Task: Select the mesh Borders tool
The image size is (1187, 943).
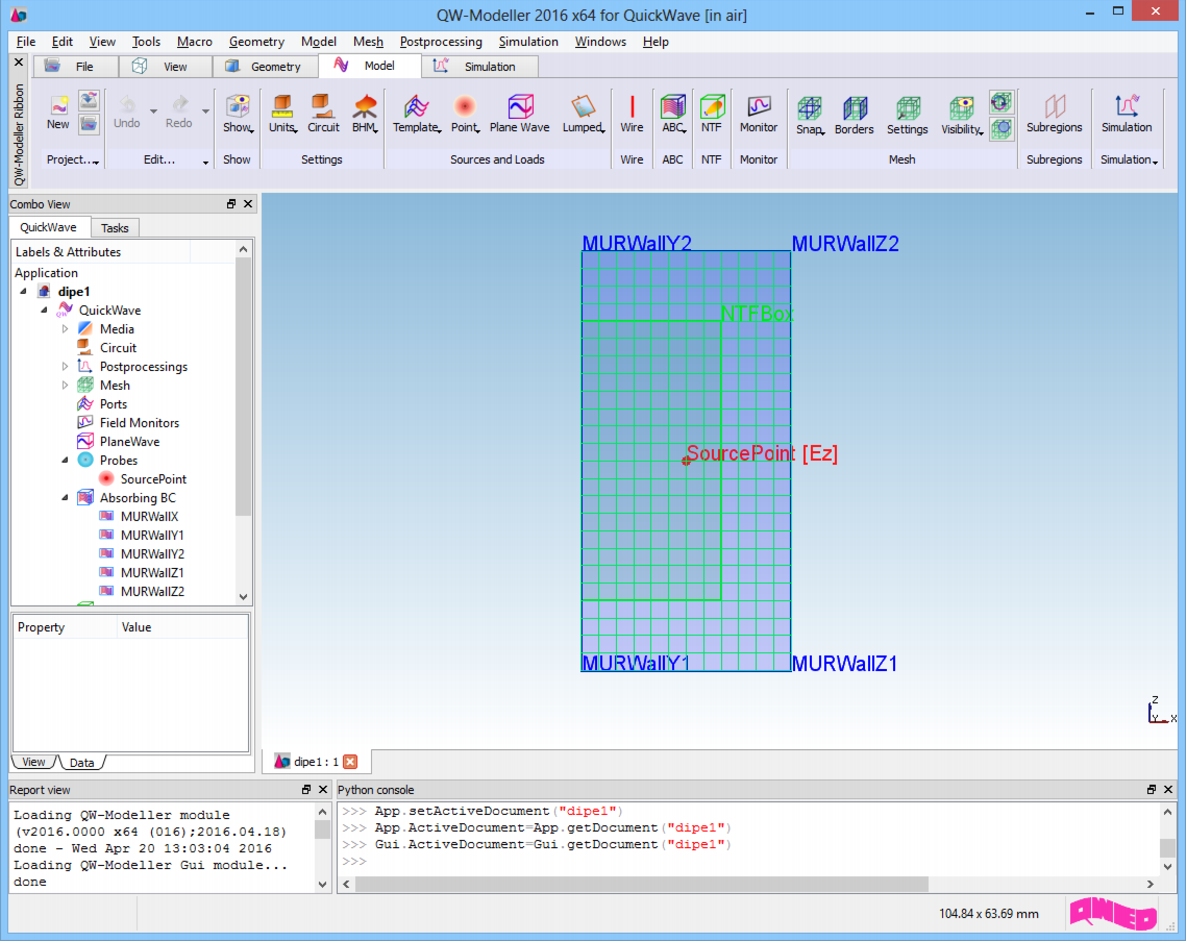Action: (854, 115)
